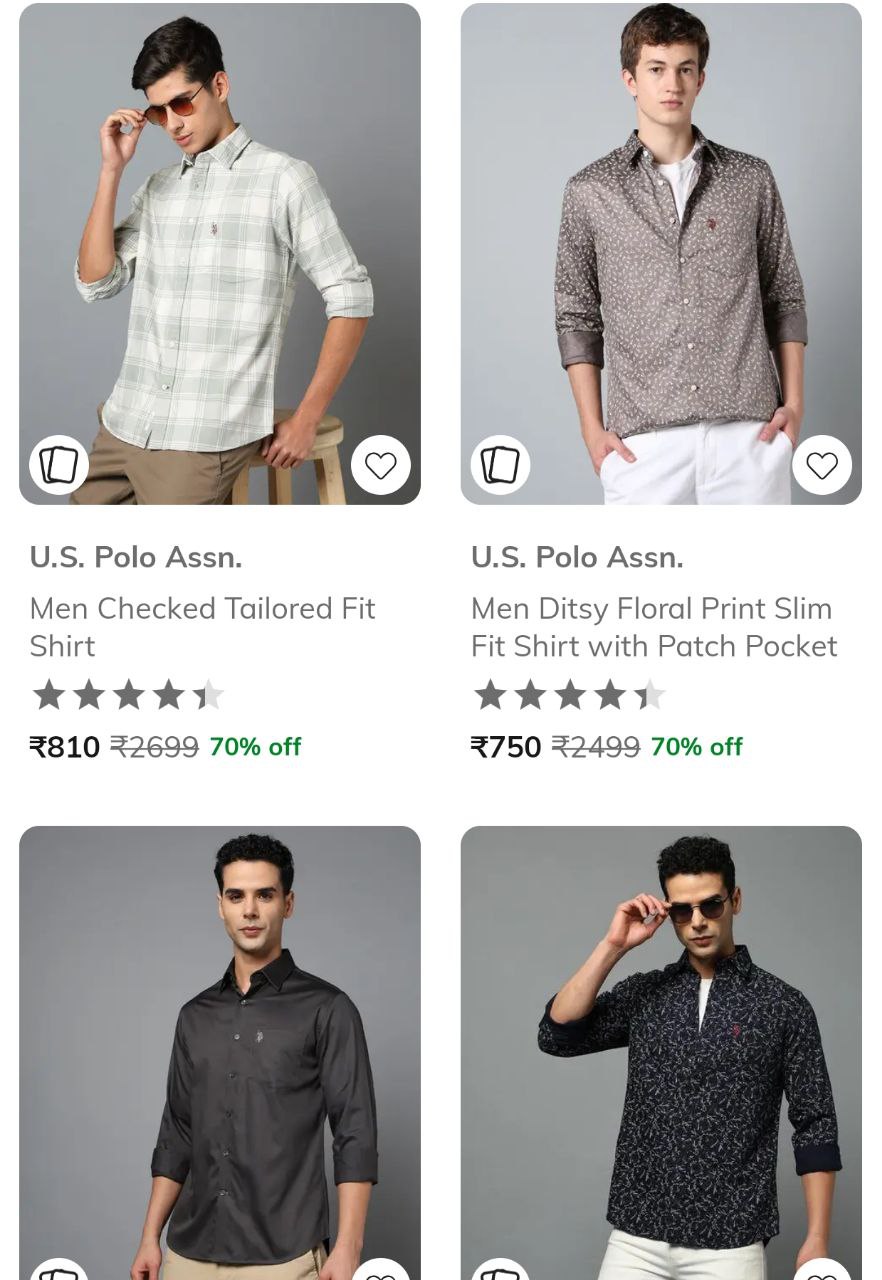Tap the 70% off label beside ₹2699

(x=255, y=747)
